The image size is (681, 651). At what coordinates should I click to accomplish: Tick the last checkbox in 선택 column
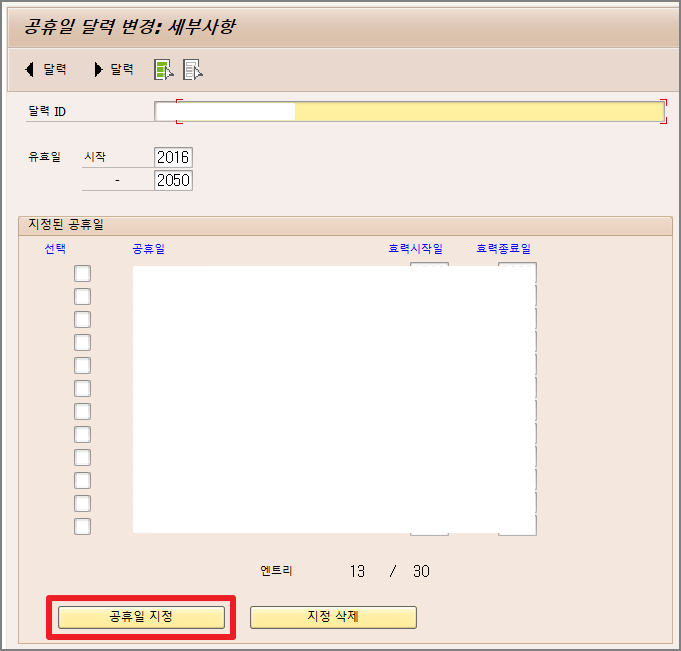(x=83, y=527)
